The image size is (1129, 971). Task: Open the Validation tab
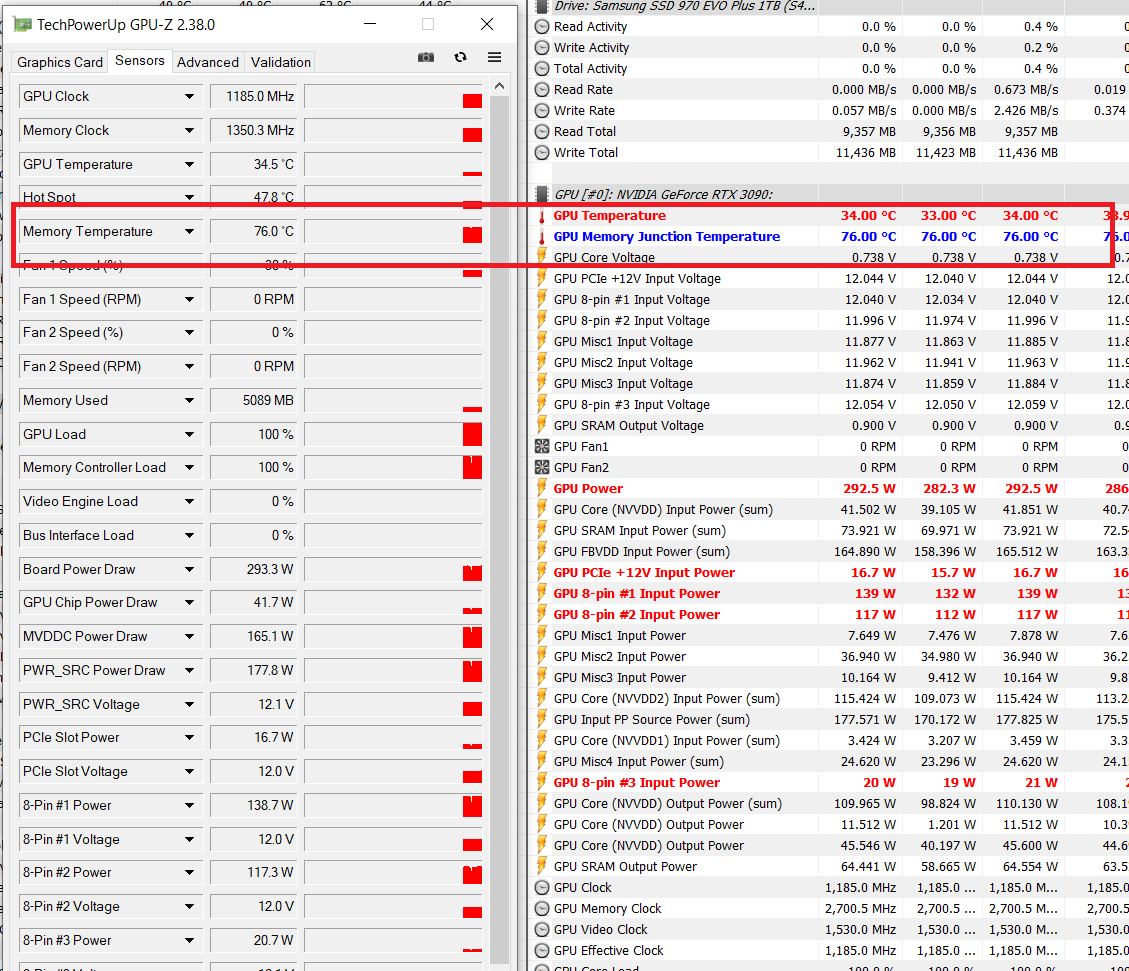click(281, 63)
